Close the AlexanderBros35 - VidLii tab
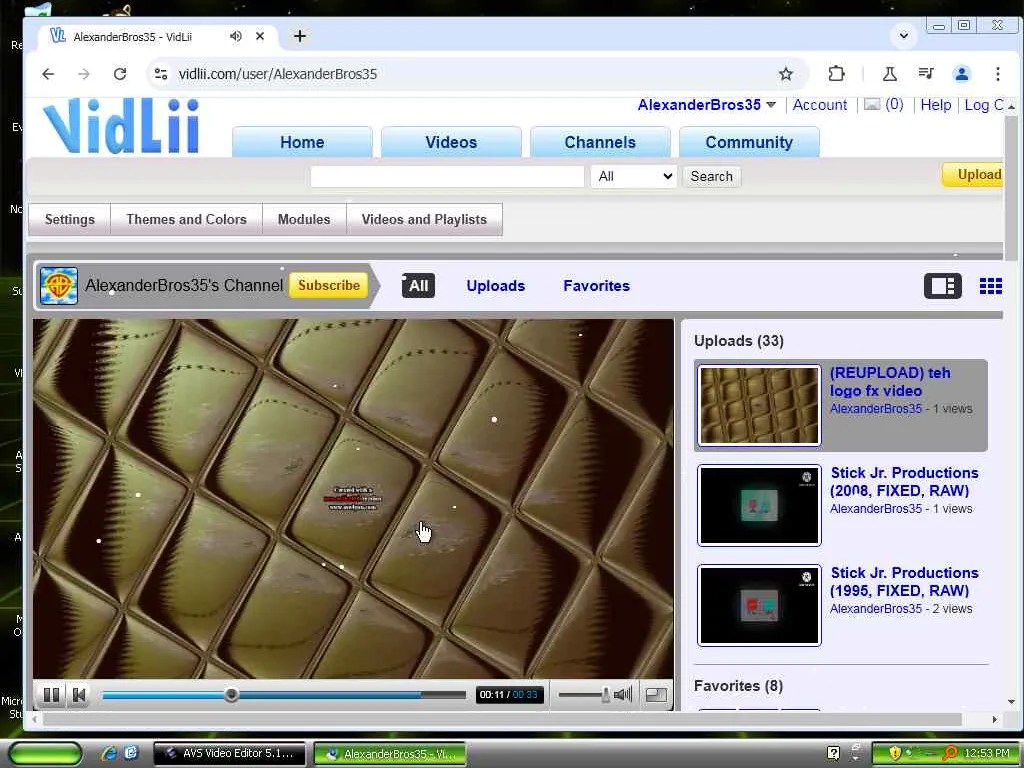Screen dimensions: 1024x768 [x=260, y=37]
